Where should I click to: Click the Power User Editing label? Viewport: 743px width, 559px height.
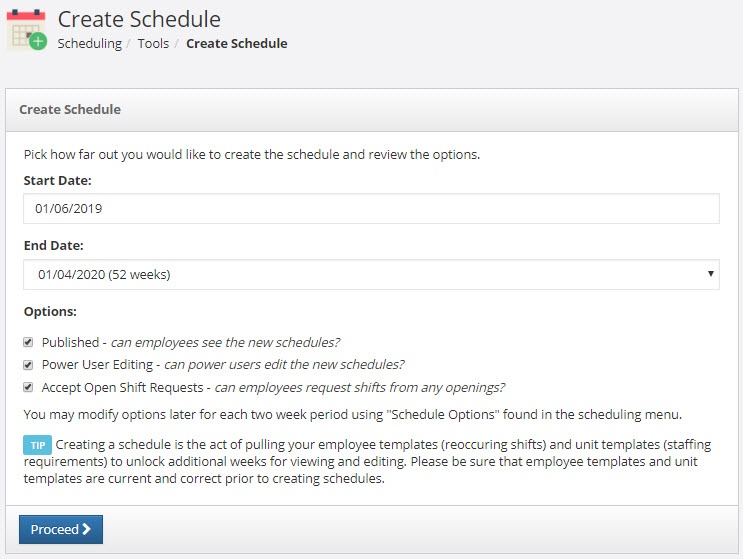click(97, 364)
